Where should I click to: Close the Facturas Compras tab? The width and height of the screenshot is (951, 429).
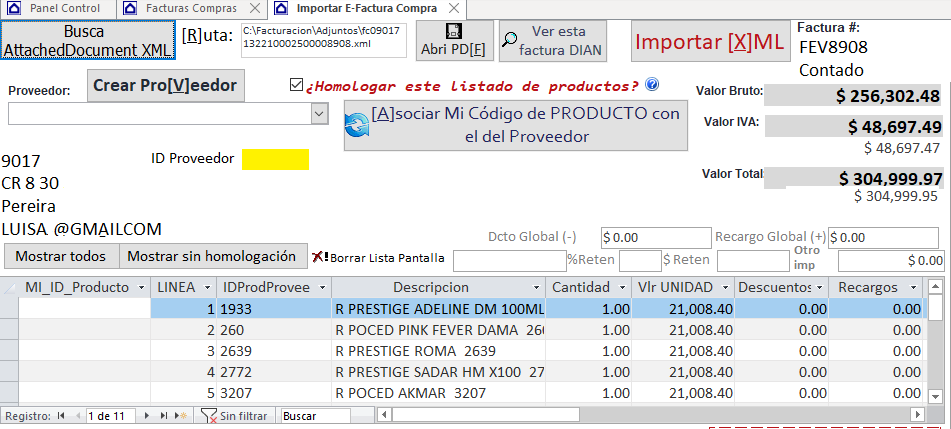(255, 8)
